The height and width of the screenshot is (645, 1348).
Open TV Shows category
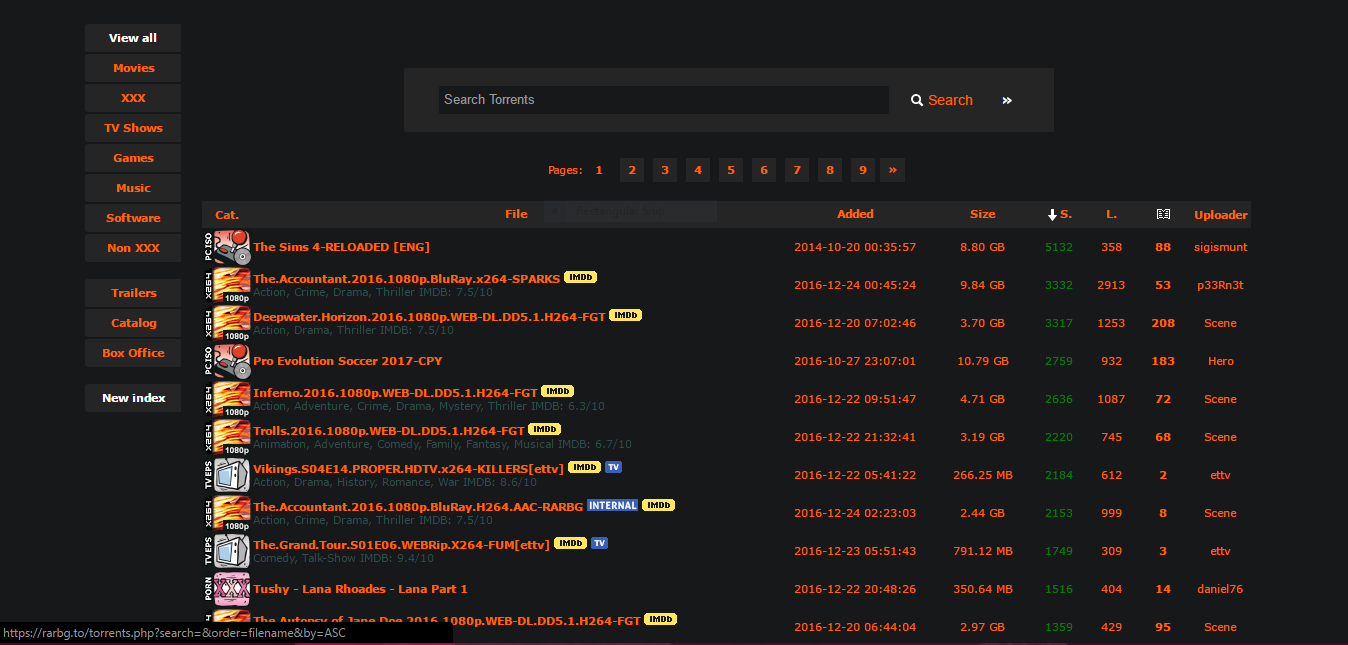(x=133, y=128)
